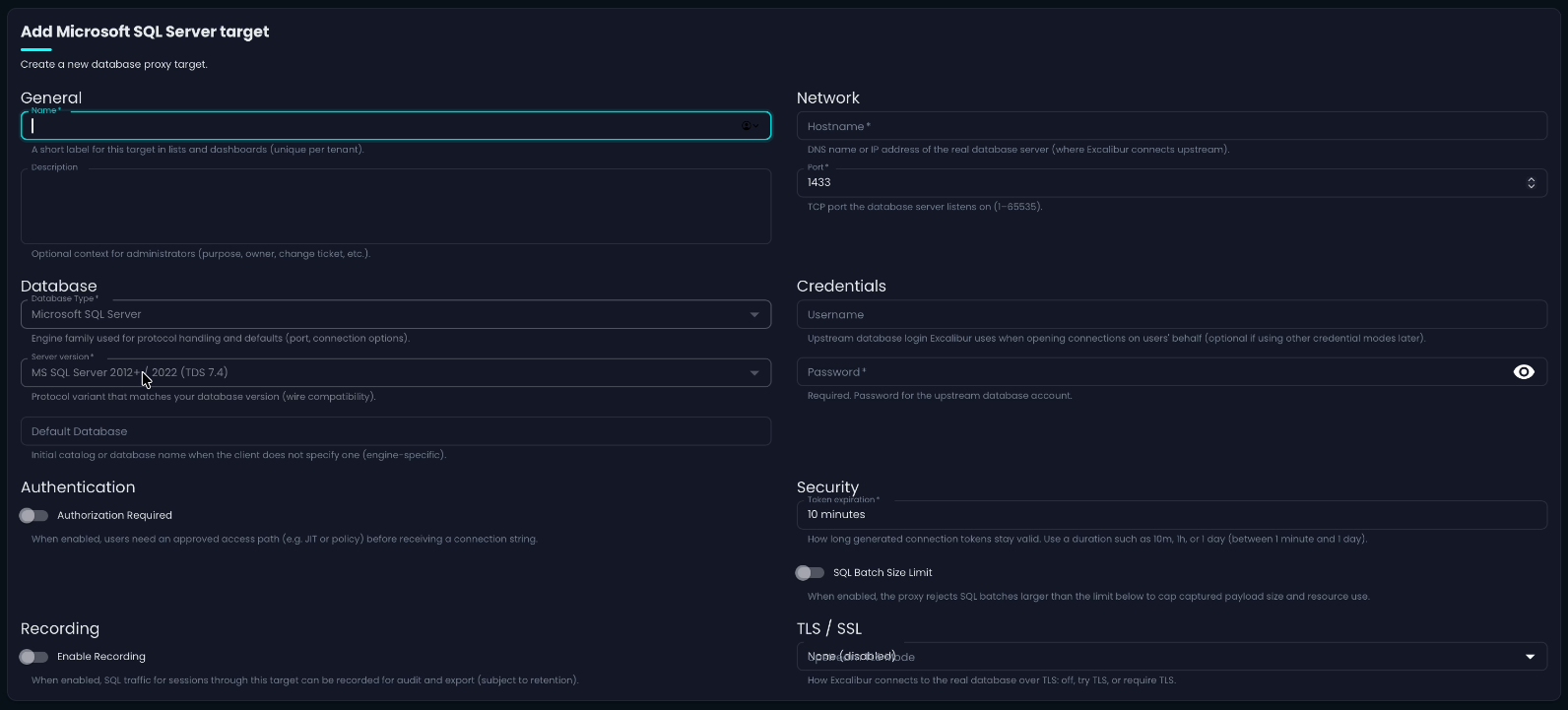Click the 'How Excalibur connects to the real database' hint
1568x710 pixels.
992,680
